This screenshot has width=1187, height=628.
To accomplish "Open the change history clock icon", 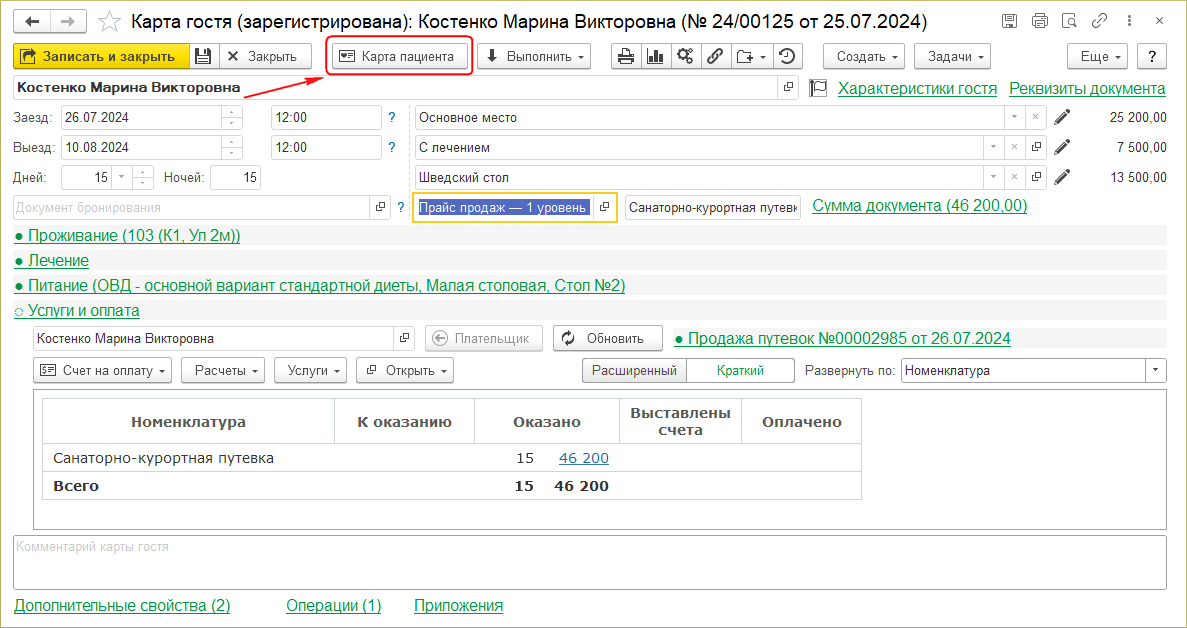I will (789, 57).
